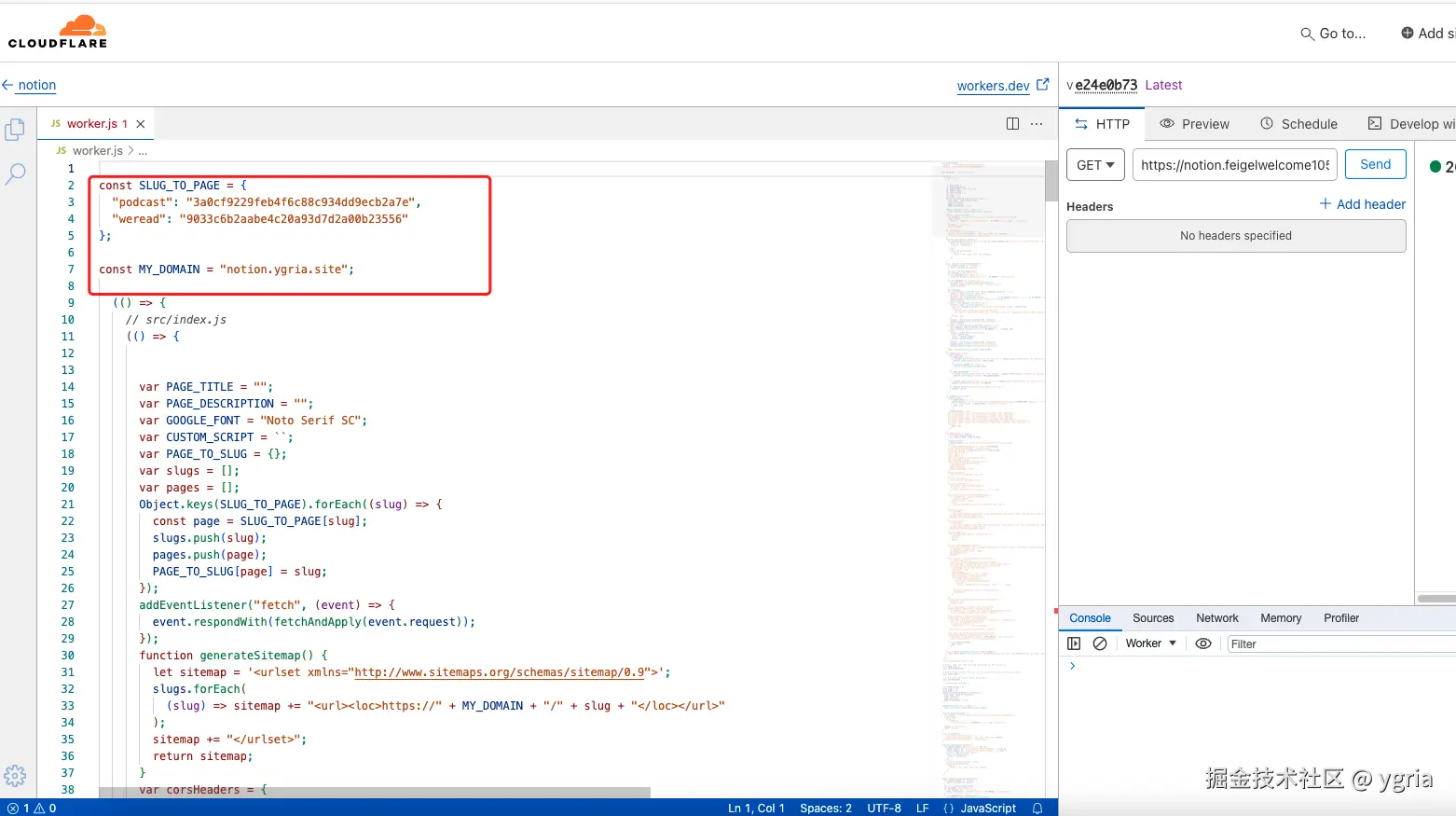Click the "No headers specified" box
The width and height of the screenshot is (1456, 816).
tap(1236, 236)
